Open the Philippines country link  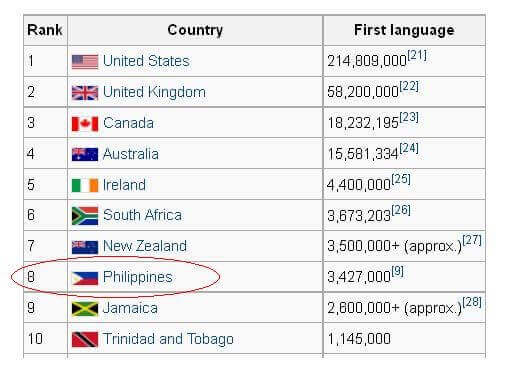[138, 277]
